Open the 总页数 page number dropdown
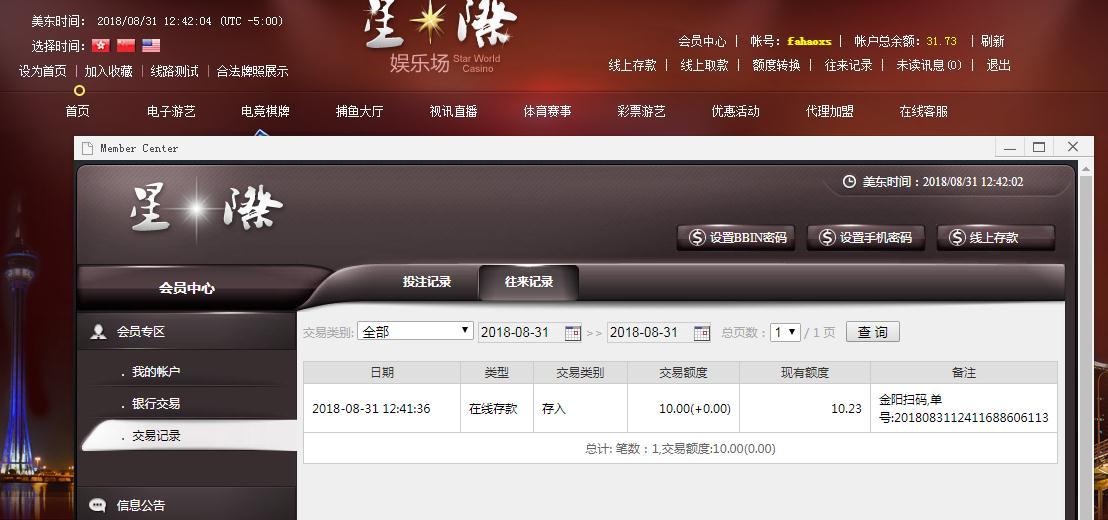 click(x=785, y=332)
